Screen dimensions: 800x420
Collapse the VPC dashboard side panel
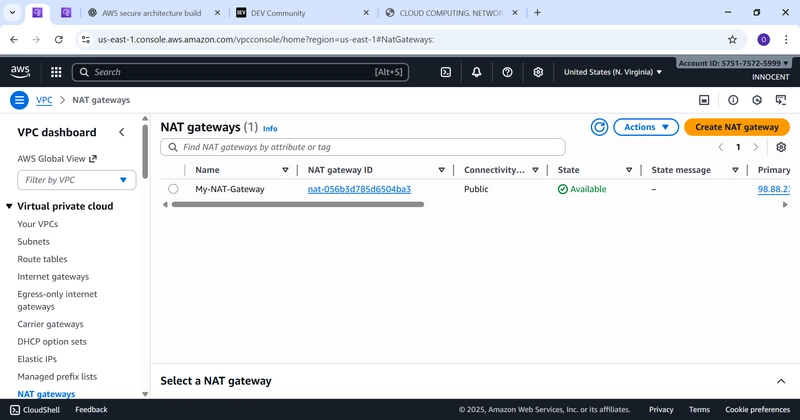coord(121,132)
